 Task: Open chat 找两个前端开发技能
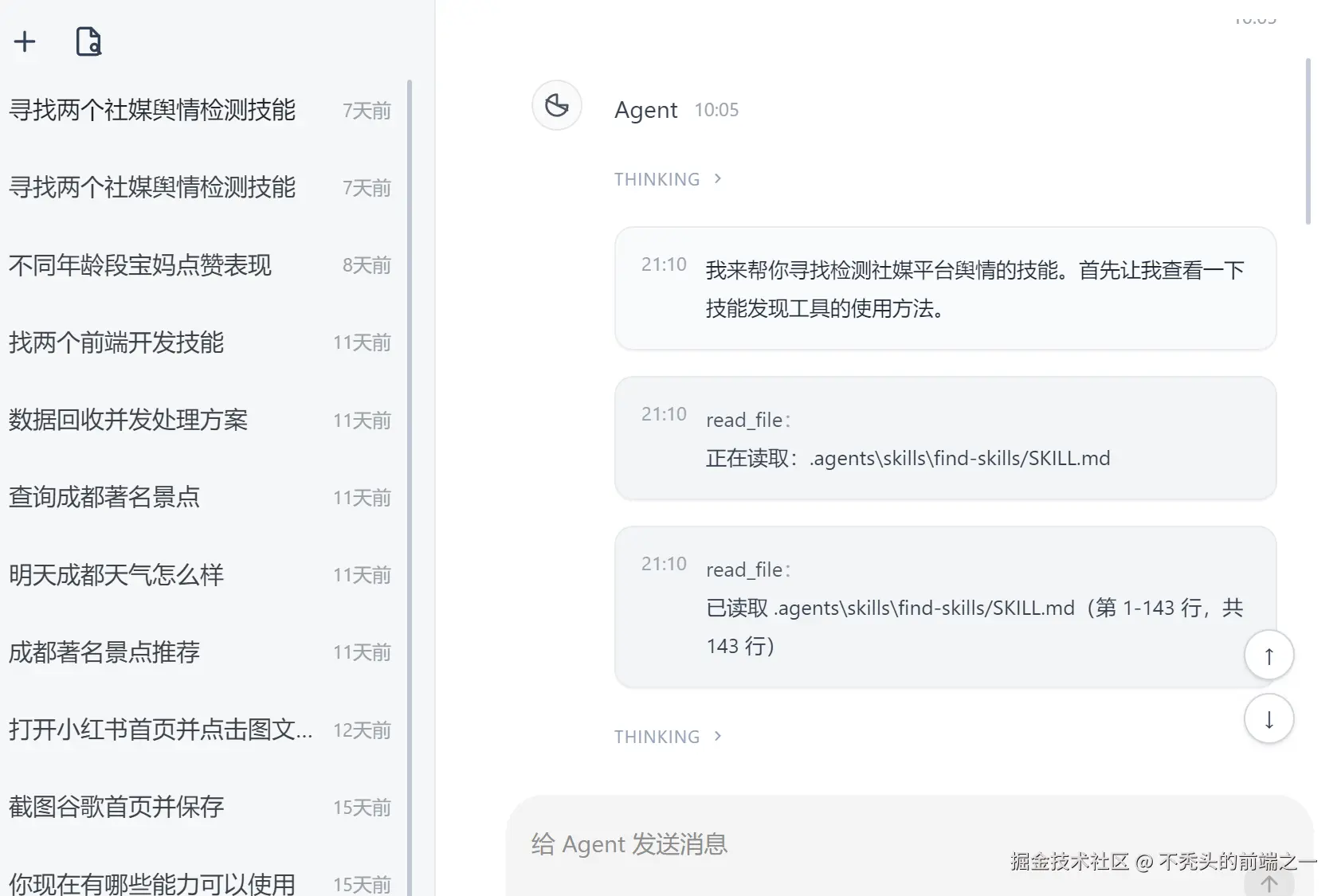click(200, 342)
